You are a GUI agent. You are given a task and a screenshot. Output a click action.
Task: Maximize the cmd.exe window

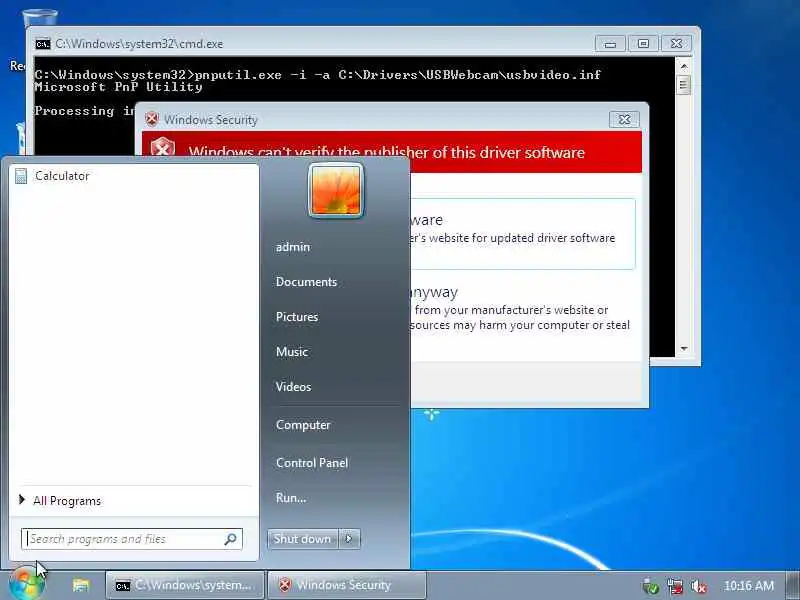(x=643, y=44)
